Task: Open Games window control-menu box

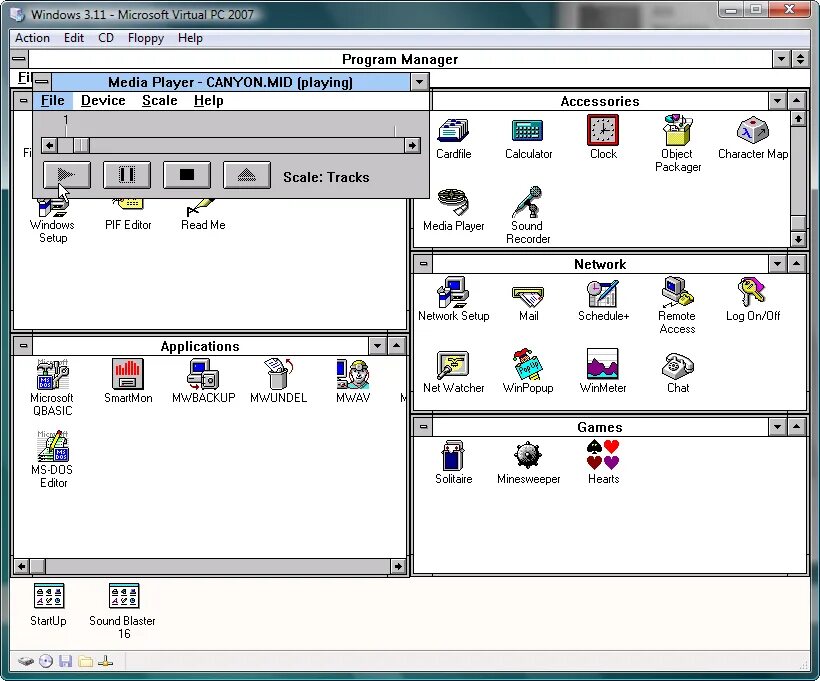Action: 423,427
